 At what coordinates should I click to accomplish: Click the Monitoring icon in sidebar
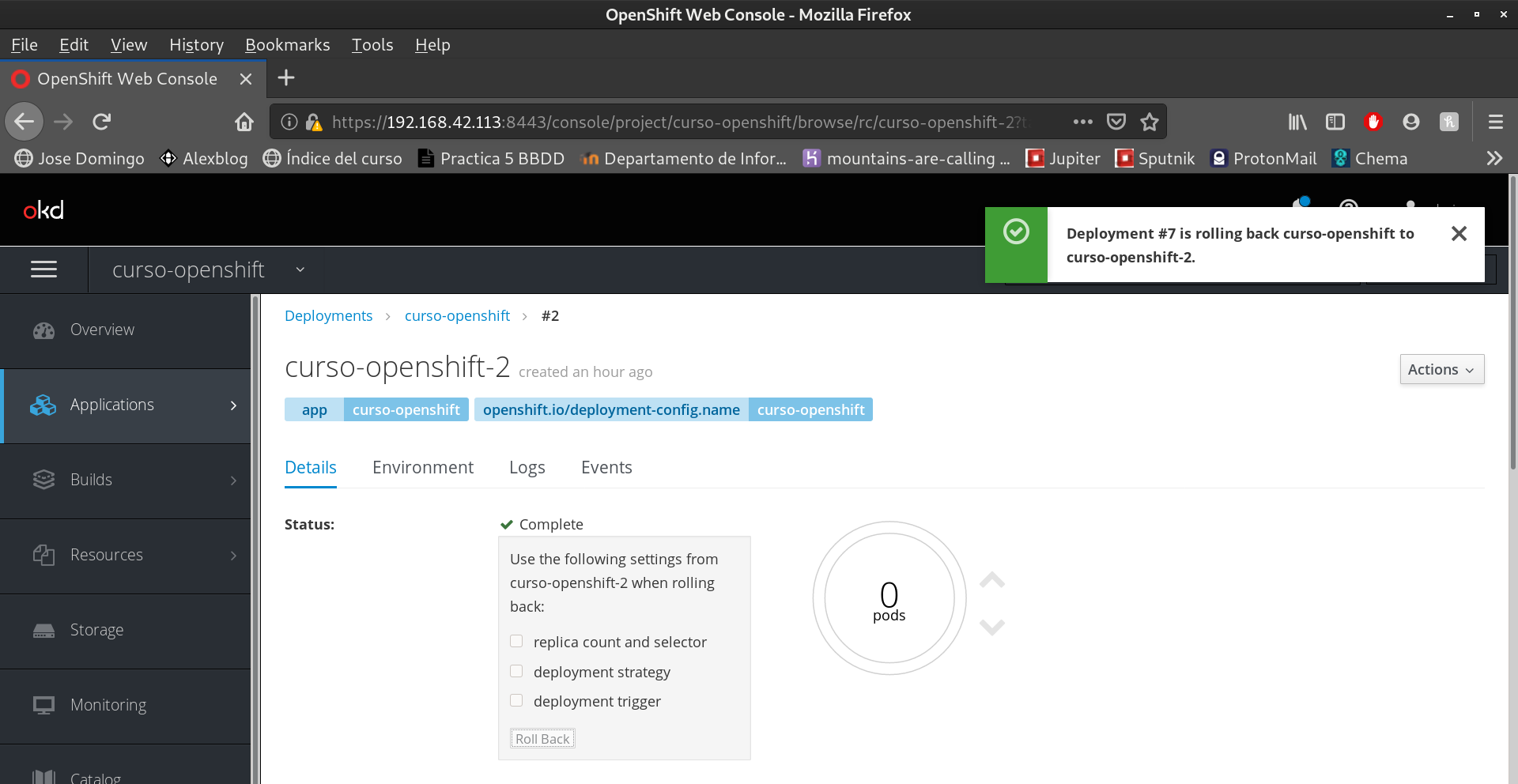point(43,704)
